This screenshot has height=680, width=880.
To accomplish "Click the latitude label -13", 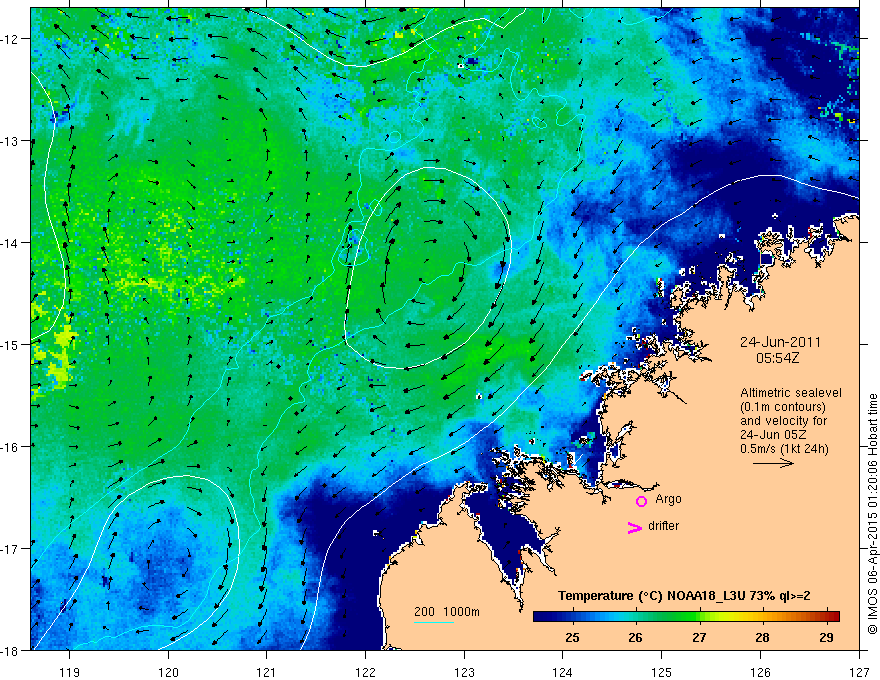I will point(11,141).
